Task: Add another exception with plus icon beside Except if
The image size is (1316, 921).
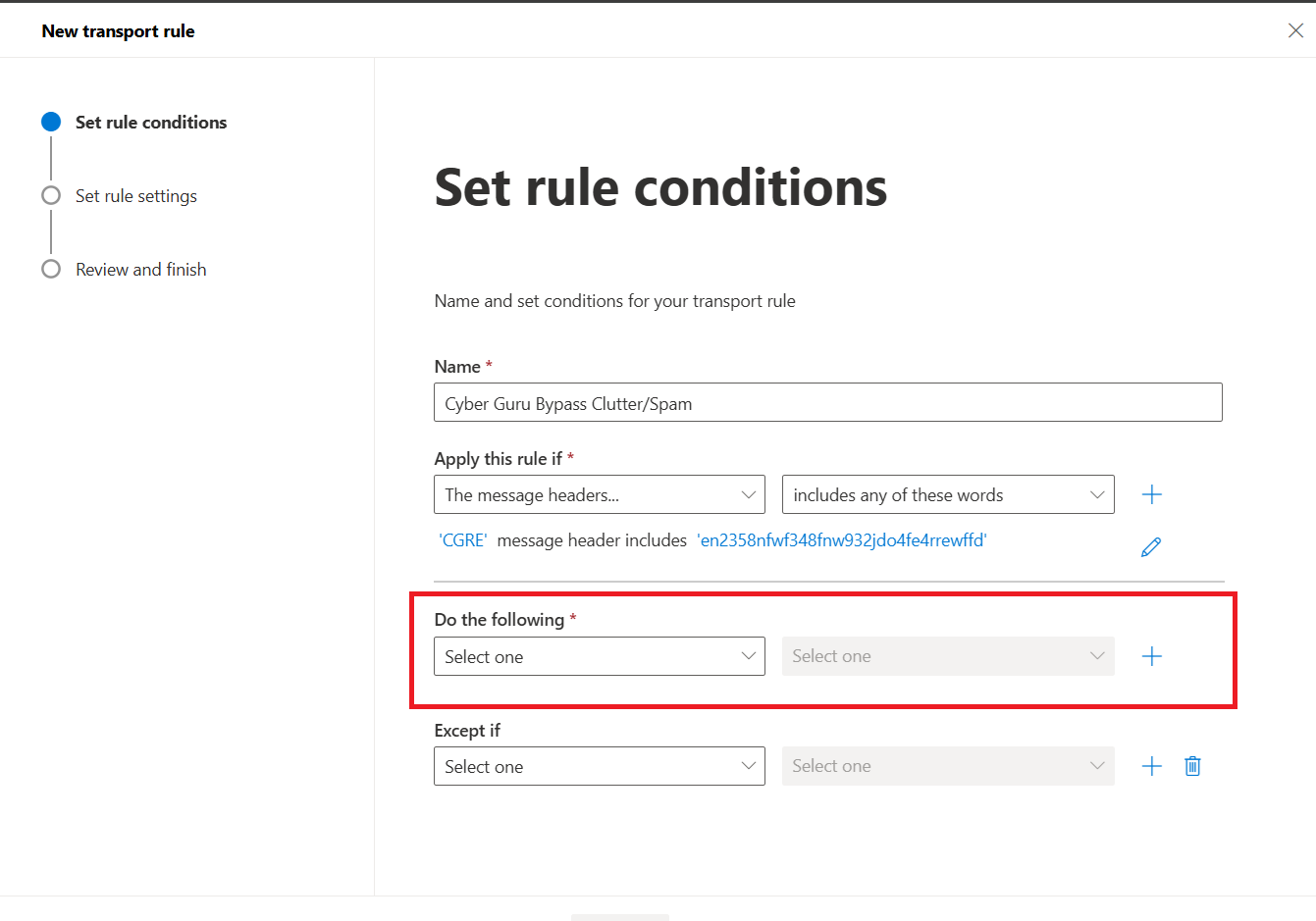Action: click(x=1152, y=766)
